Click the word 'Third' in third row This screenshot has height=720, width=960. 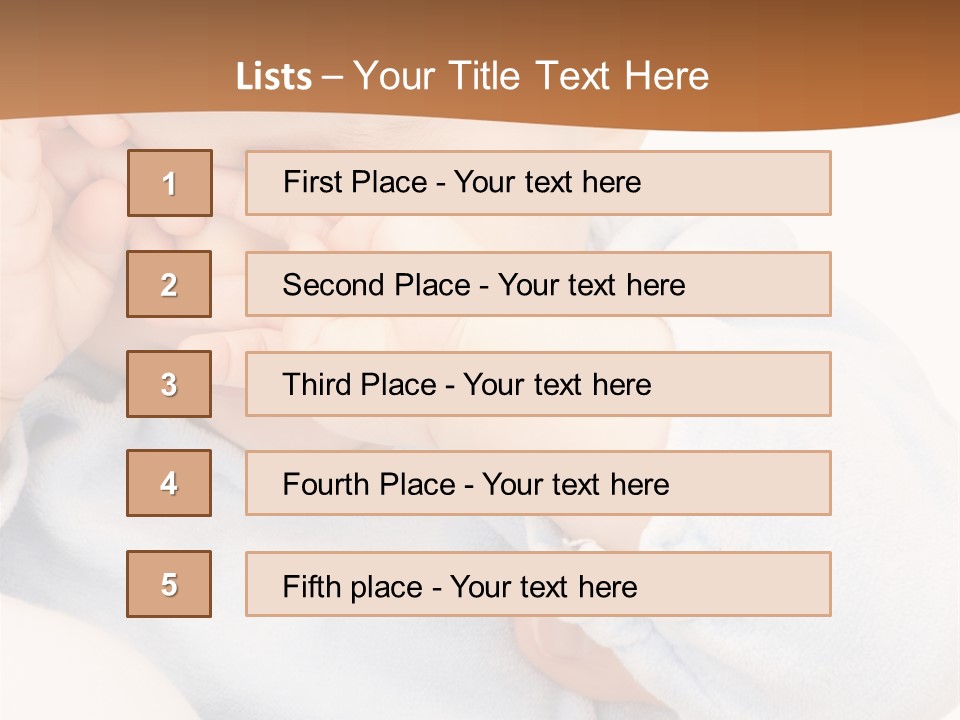[316, 385]
